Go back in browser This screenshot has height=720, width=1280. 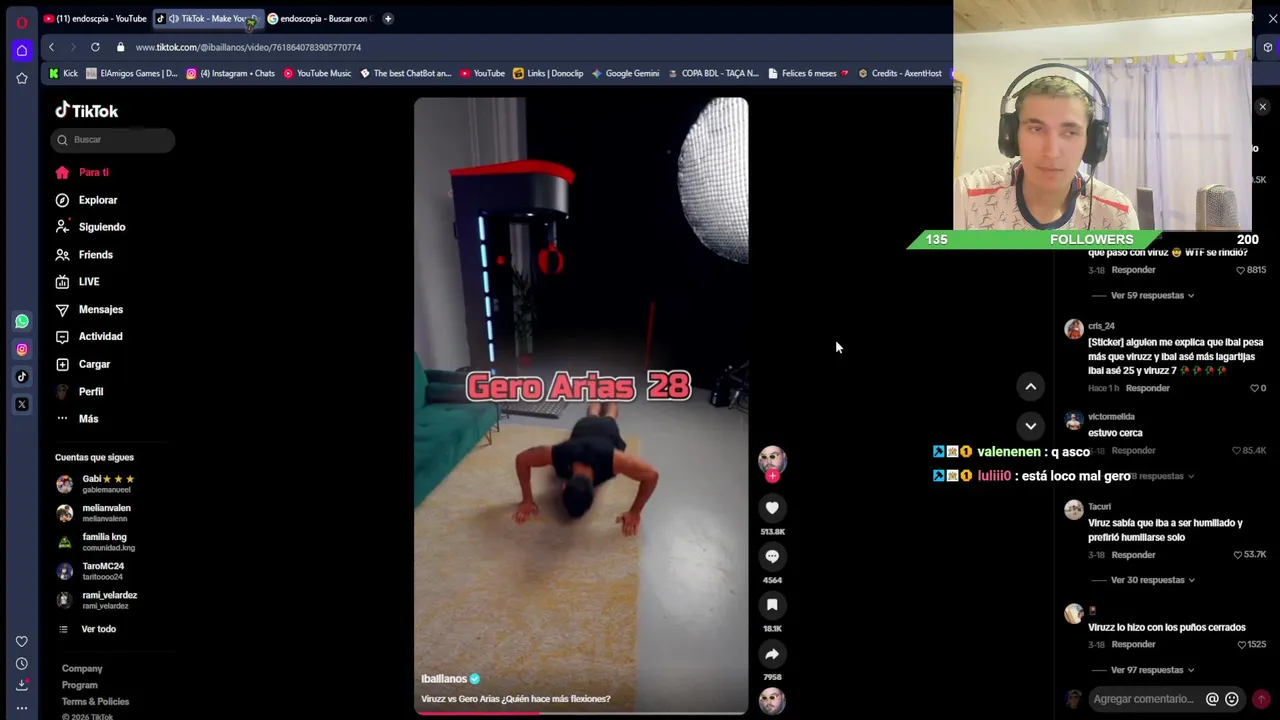click(x=52, y=47)
